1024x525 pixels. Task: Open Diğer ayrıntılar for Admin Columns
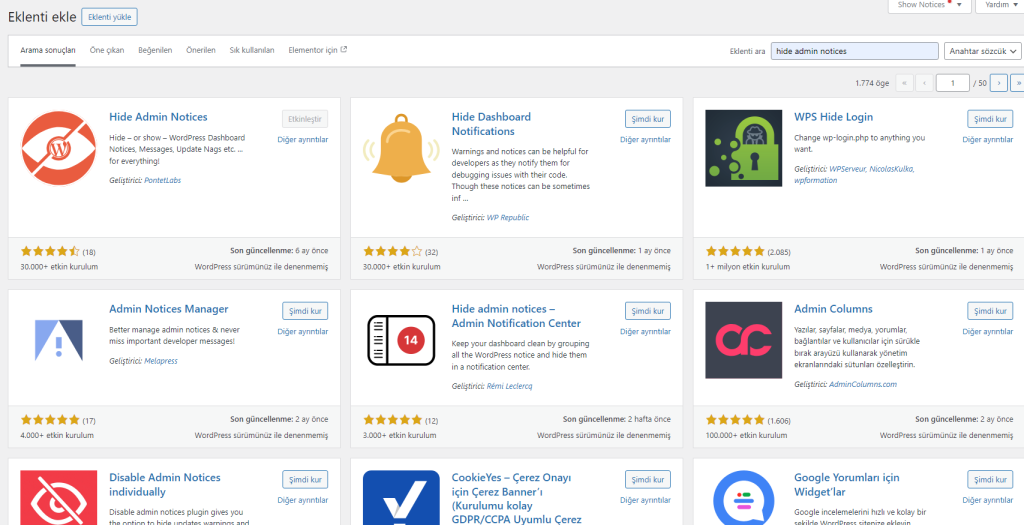tap(988, 331)
